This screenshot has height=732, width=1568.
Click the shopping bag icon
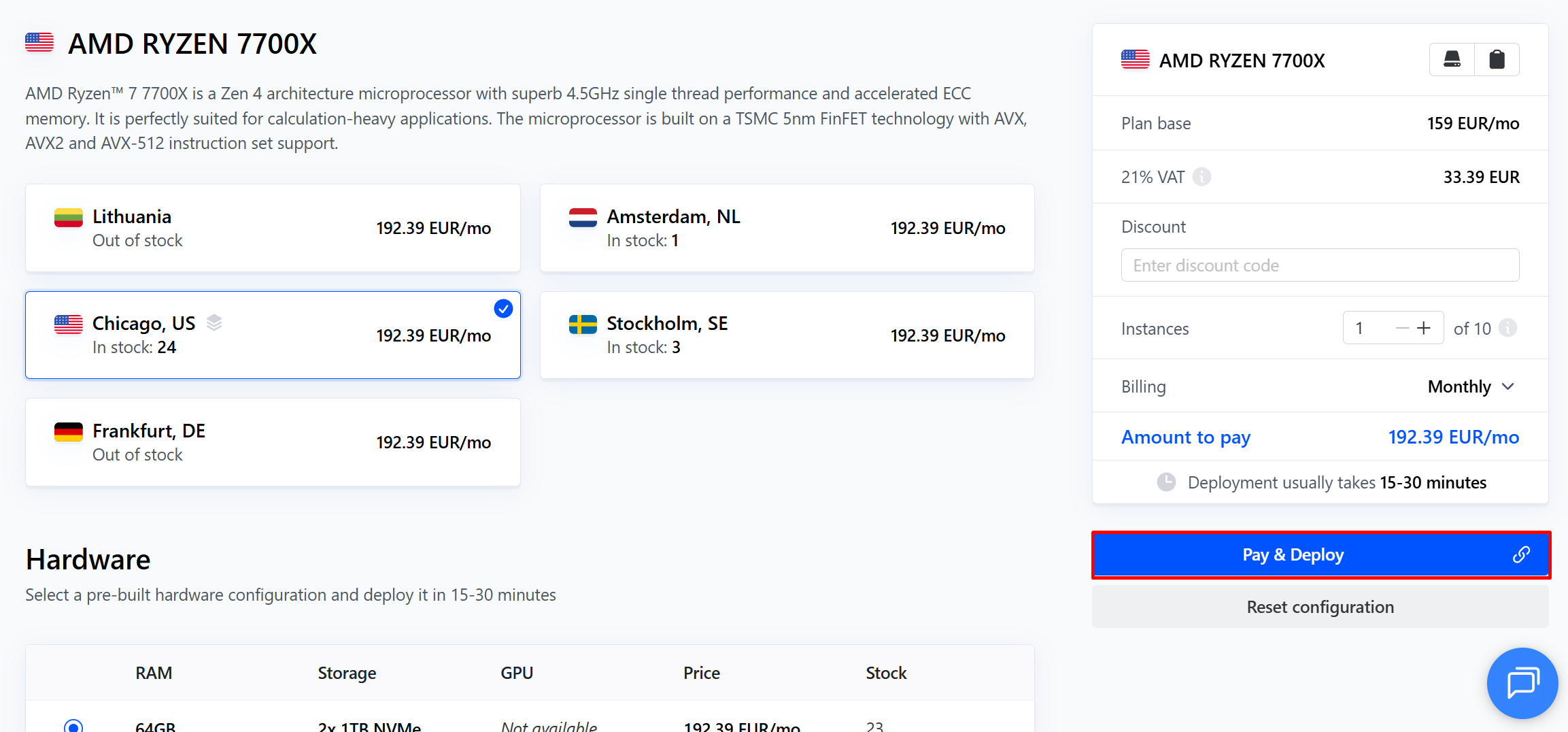[x=1497, y=60]
